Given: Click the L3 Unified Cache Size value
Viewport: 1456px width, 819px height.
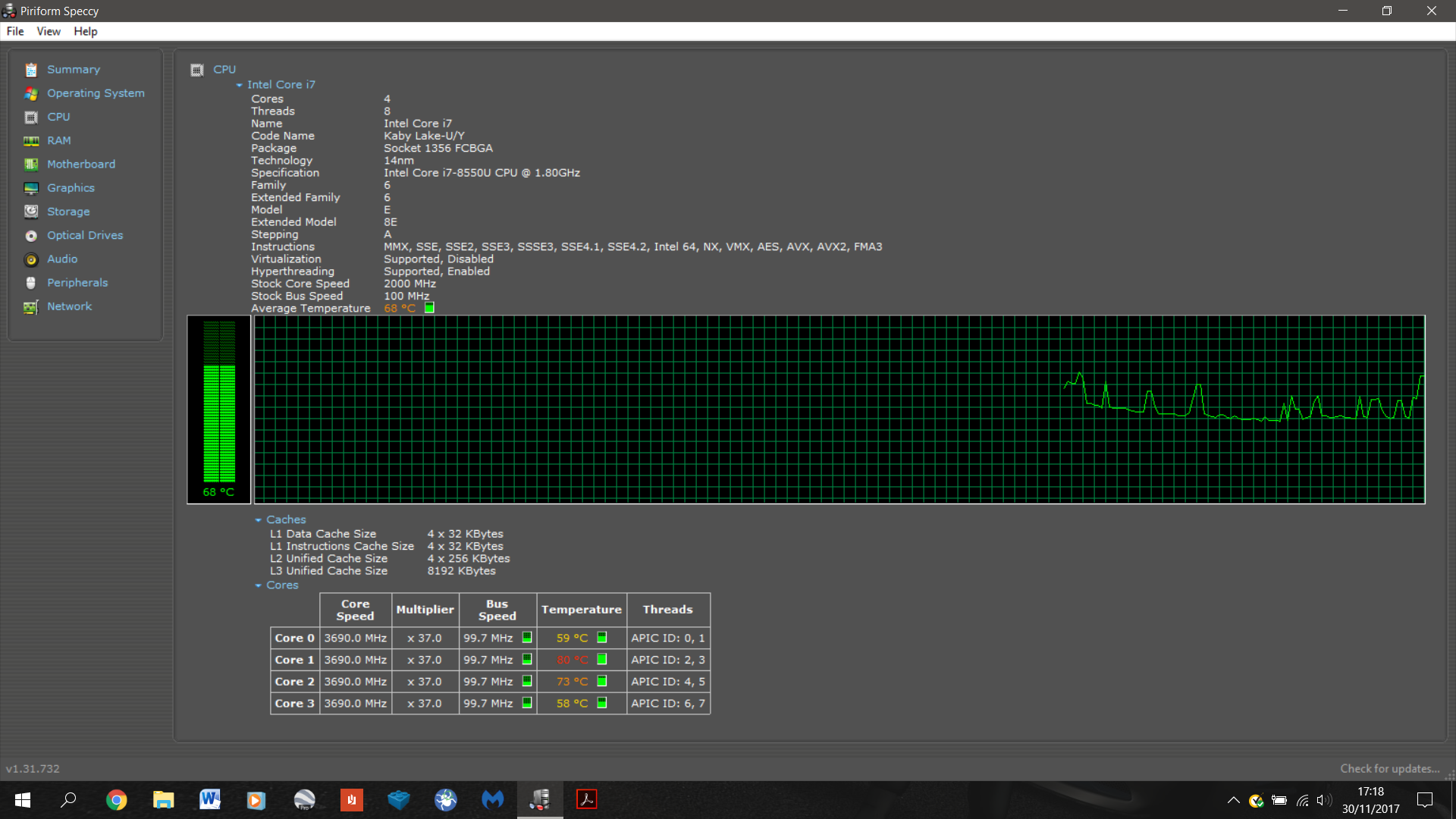Looking at the screenshot, I should (461, 571).
